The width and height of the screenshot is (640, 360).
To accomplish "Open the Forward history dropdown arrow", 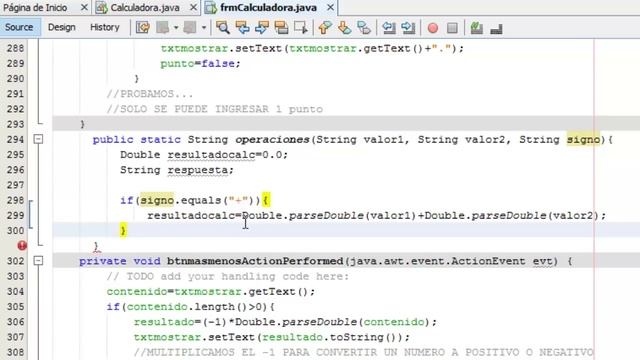I will click(203, 28).
